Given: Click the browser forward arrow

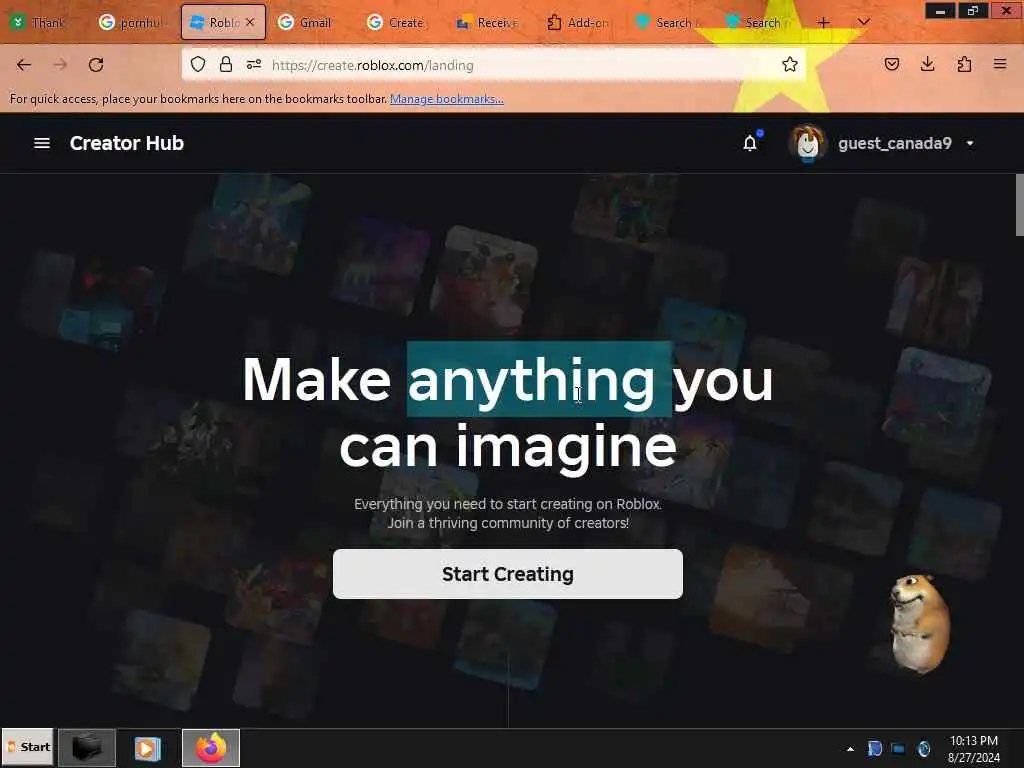Looking at the screenshot, I should coord(60,65).
